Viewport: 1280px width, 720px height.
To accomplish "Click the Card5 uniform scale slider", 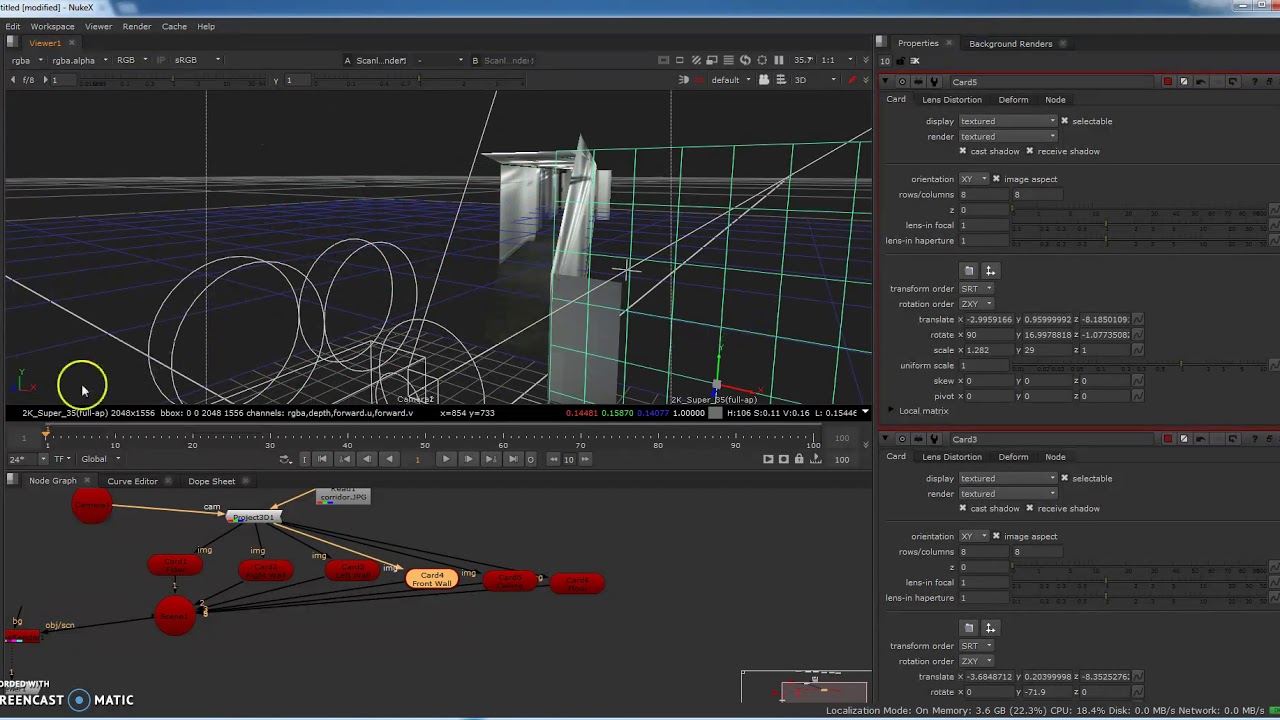I will [1140, 366].
